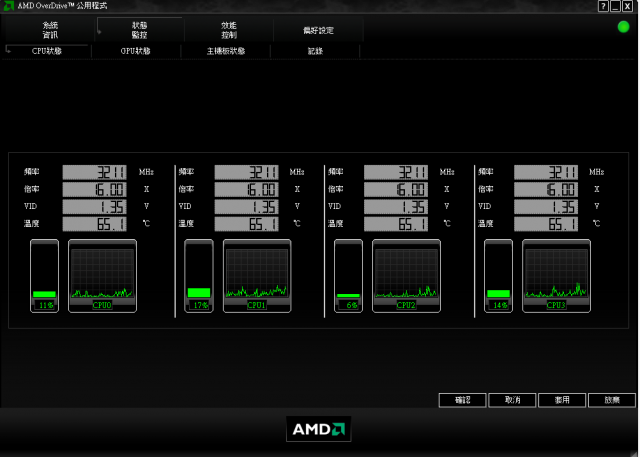Select the CPU狀態 sub-tab
Viewport: 640px width, 457px height.
pyautogui.click(x=47, y=51)
